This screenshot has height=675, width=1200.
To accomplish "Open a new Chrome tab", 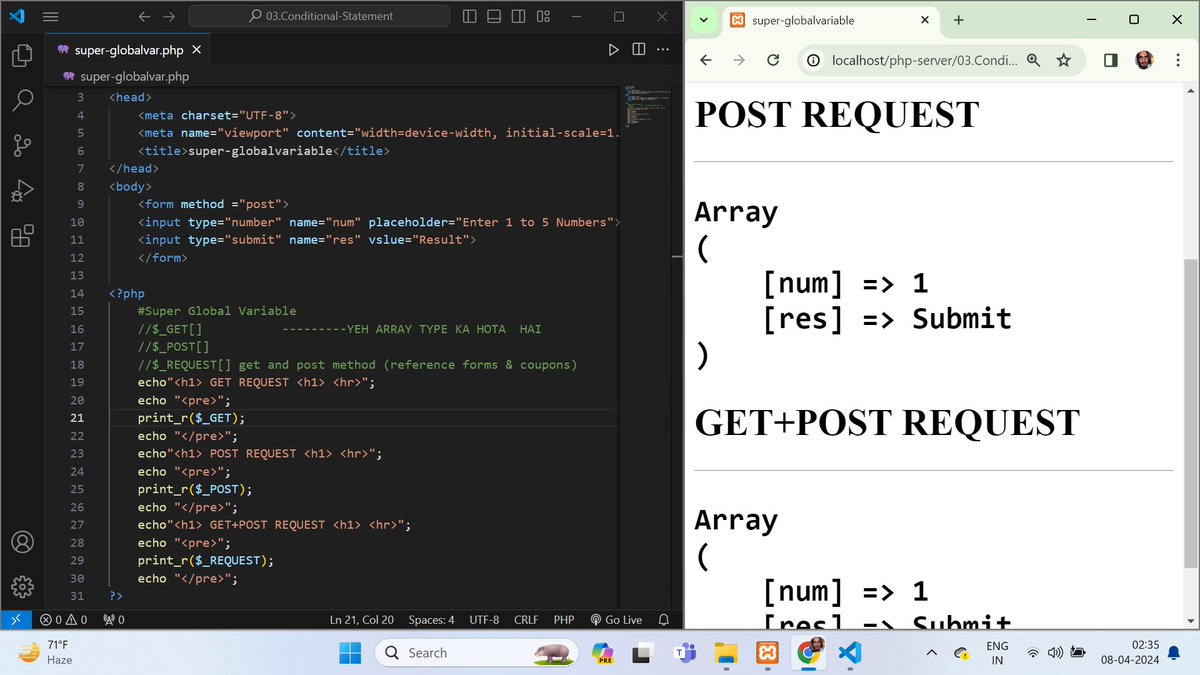I will pyautogui.click(x=958, y=20).
